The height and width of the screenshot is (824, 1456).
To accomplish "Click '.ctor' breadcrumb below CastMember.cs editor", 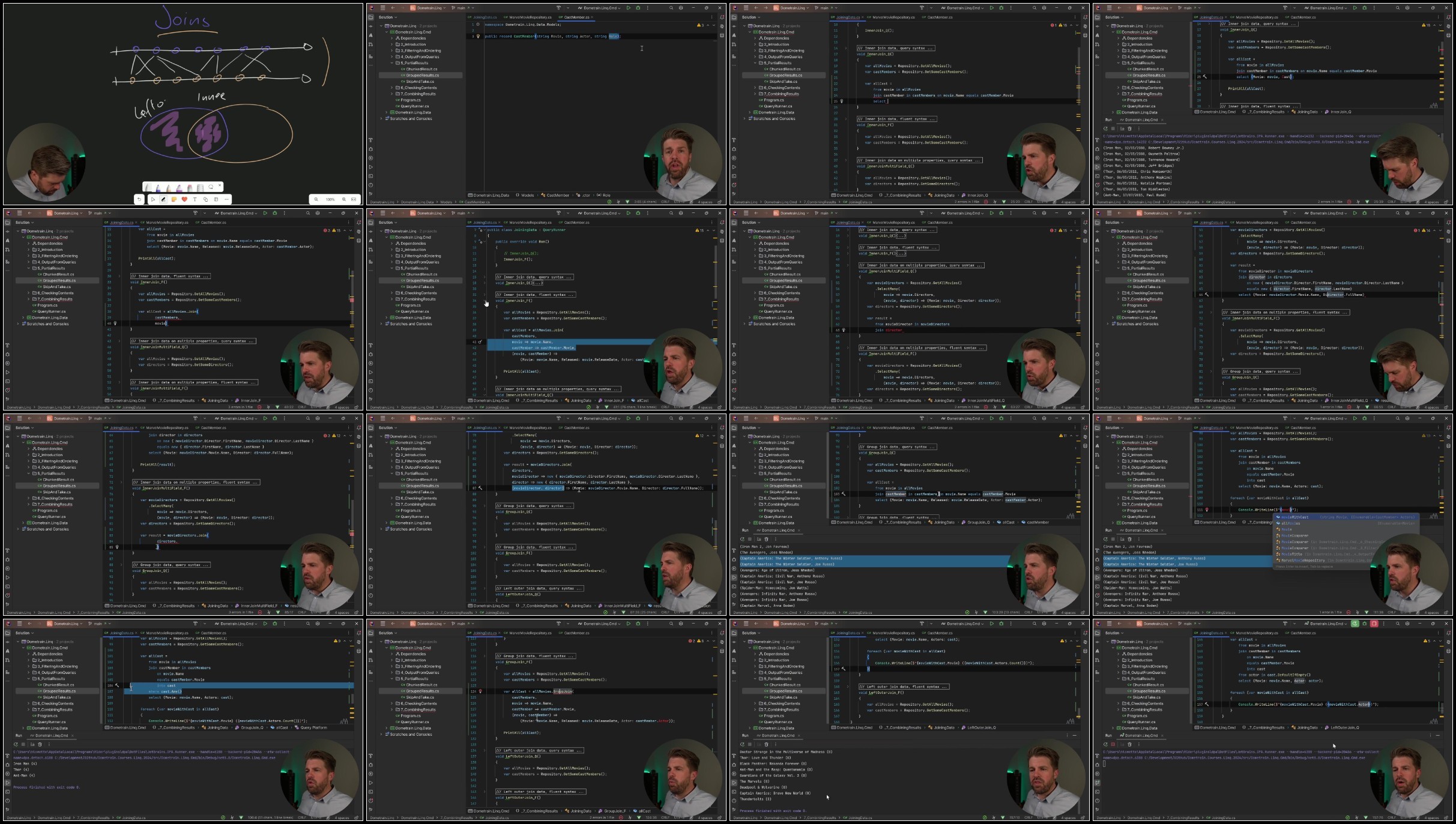I will coord(584,195).
